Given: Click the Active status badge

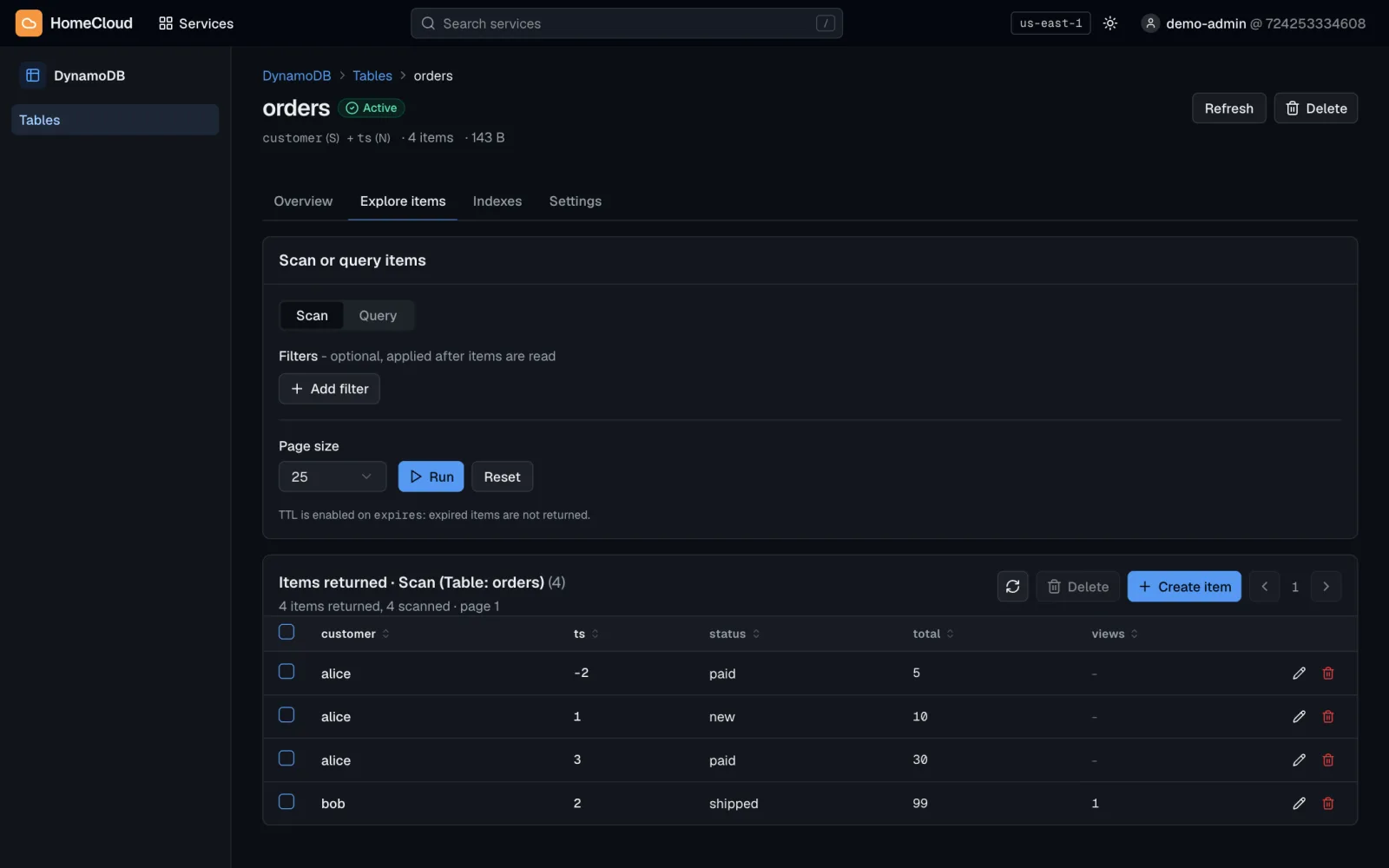Looking at the screenshot, I should [x=372, y=108].
